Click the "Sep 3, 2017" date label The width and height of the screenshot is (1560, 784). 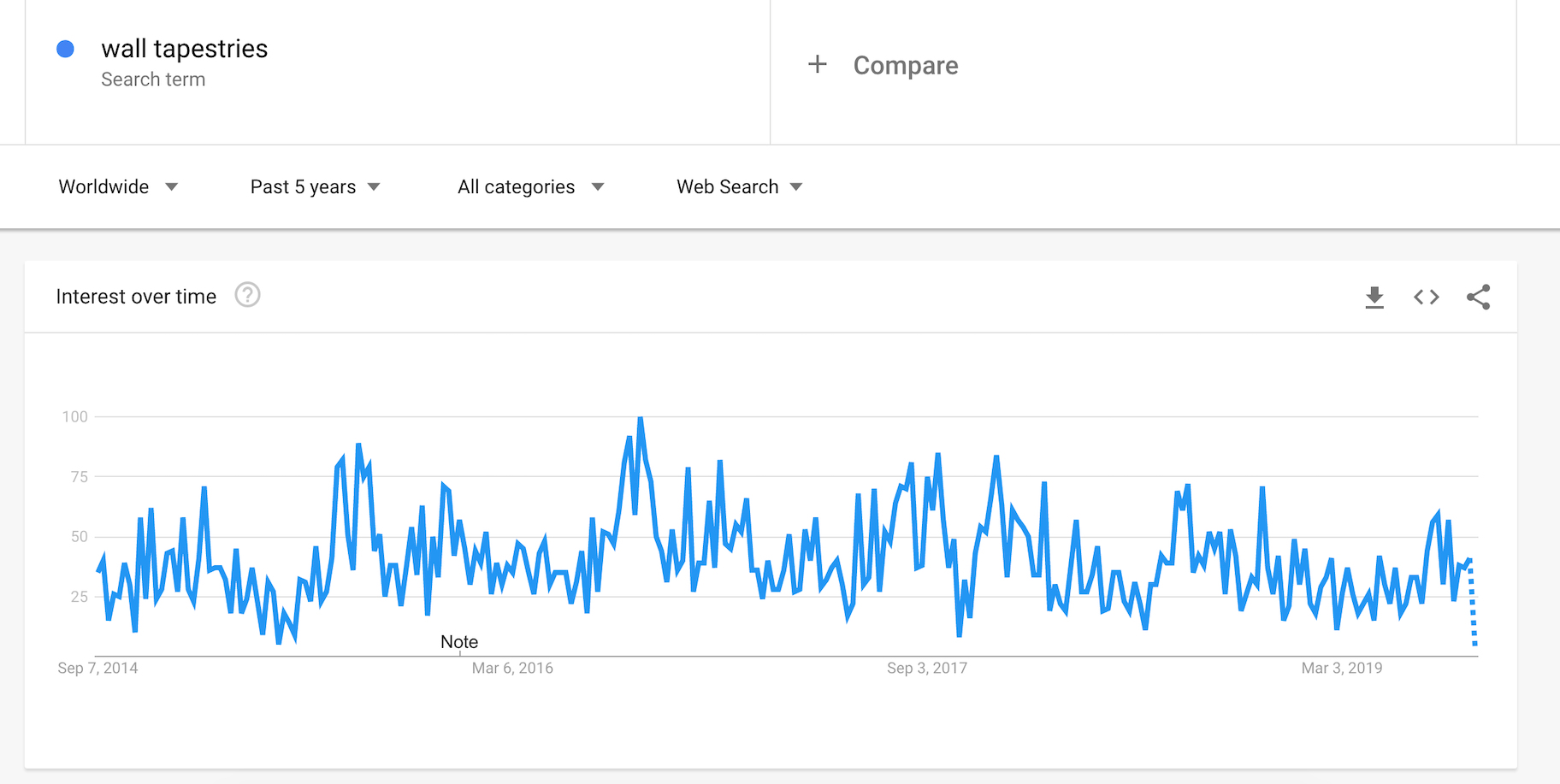click(927, 668)
